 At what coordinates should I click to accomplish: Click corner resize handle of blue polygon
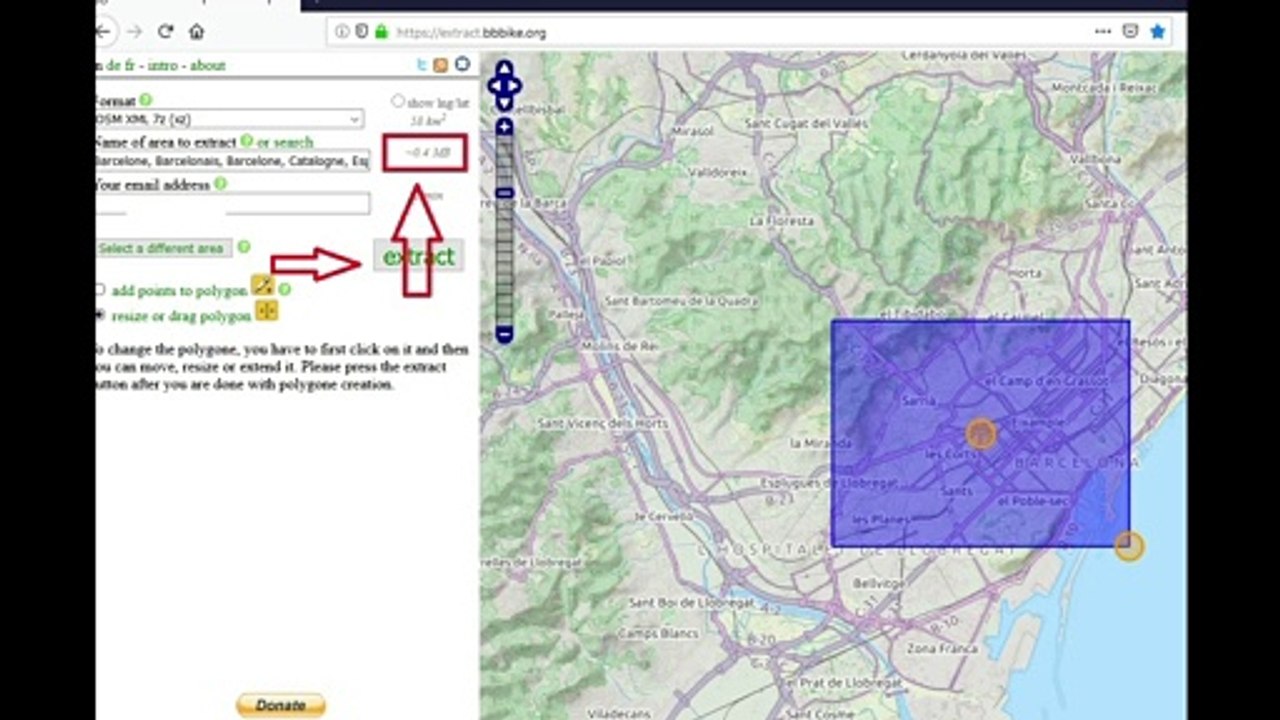(1129, 546)
